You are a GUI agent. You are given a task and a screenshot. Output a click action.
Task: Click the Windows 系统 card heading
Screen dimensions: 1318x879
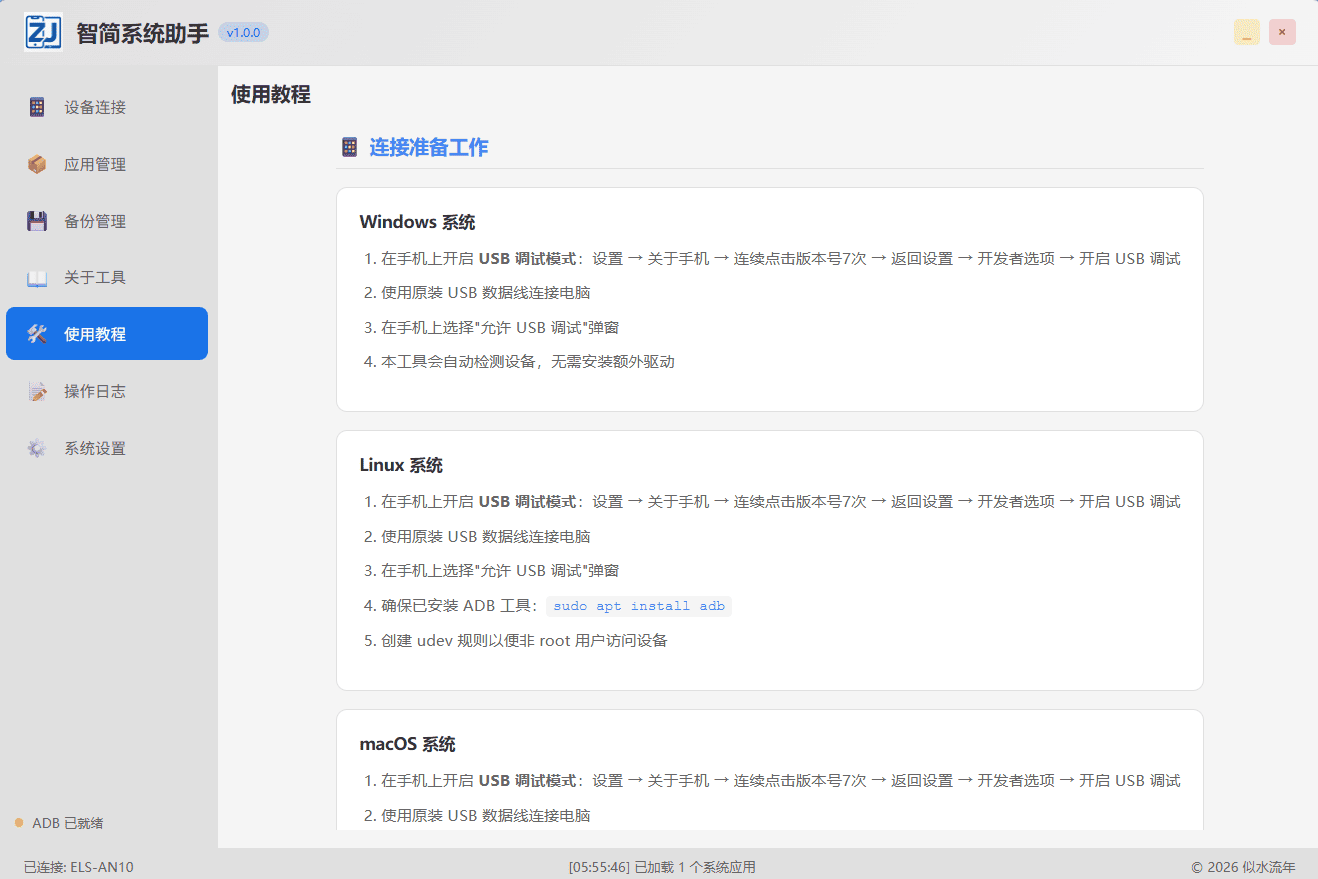coord(417,222)
